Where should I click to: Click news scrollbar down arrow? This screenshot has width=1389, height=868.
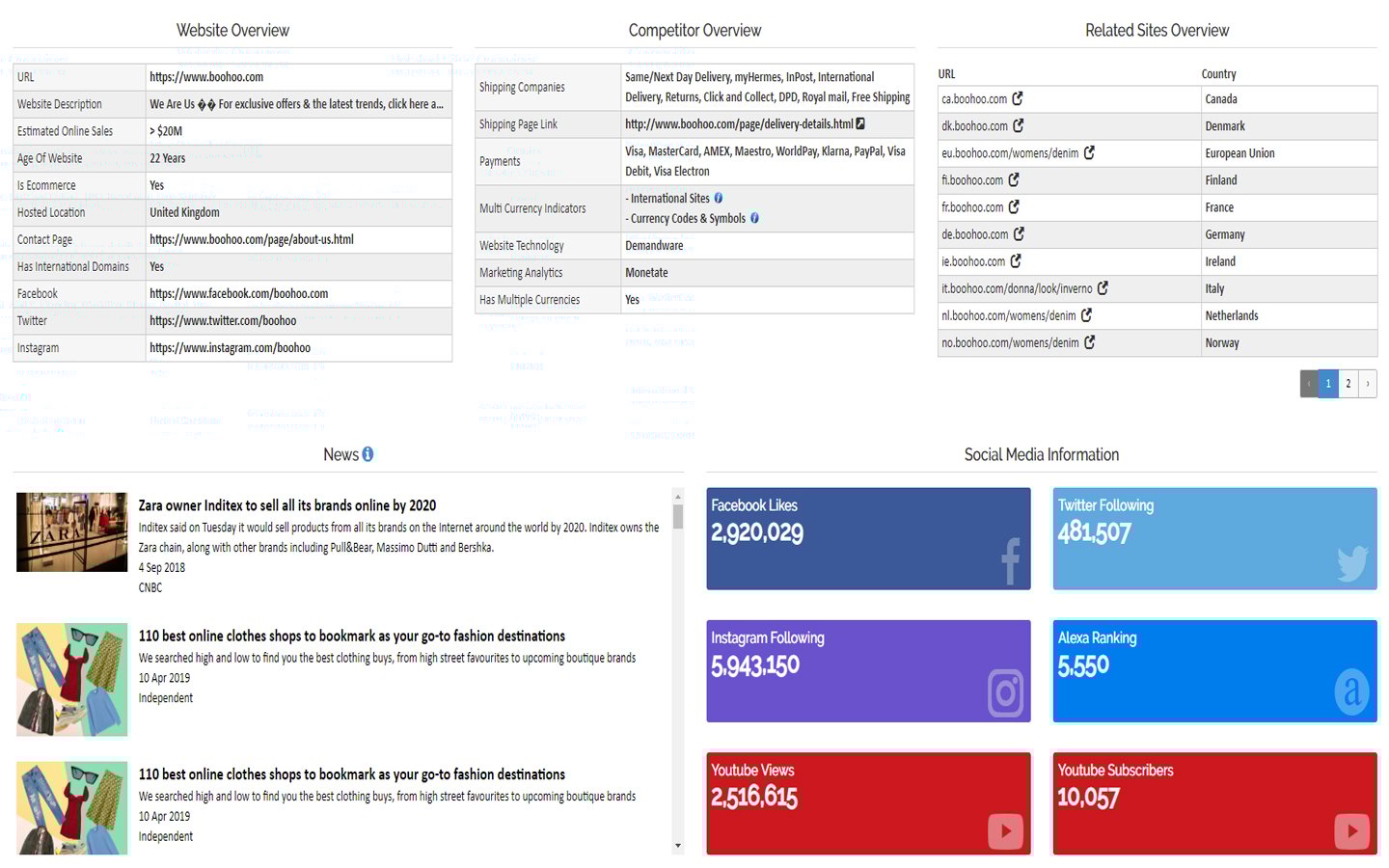click(678, 846)
